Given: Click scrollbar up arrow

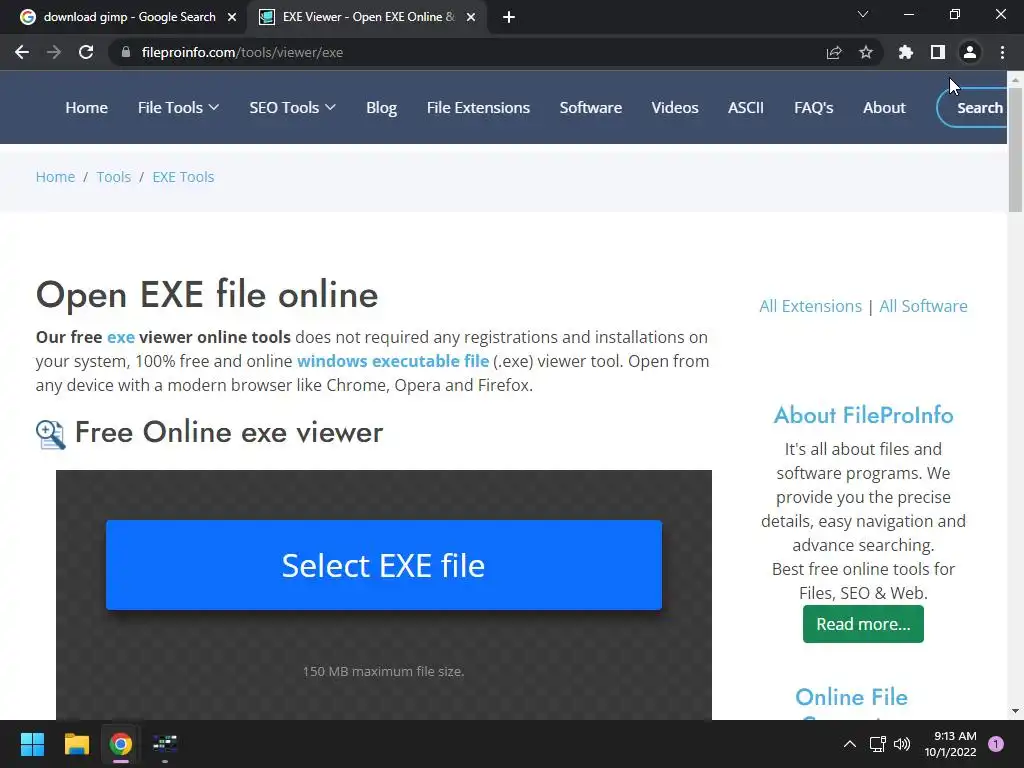Looking at the screenshot, I should pos(1015,80).
